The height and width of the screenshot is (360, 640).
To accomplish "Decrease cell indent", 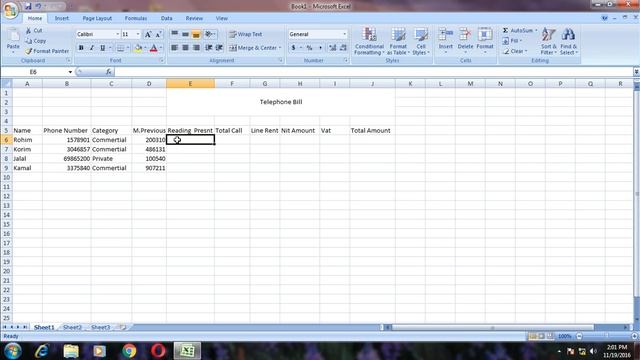I will point(209,48).
